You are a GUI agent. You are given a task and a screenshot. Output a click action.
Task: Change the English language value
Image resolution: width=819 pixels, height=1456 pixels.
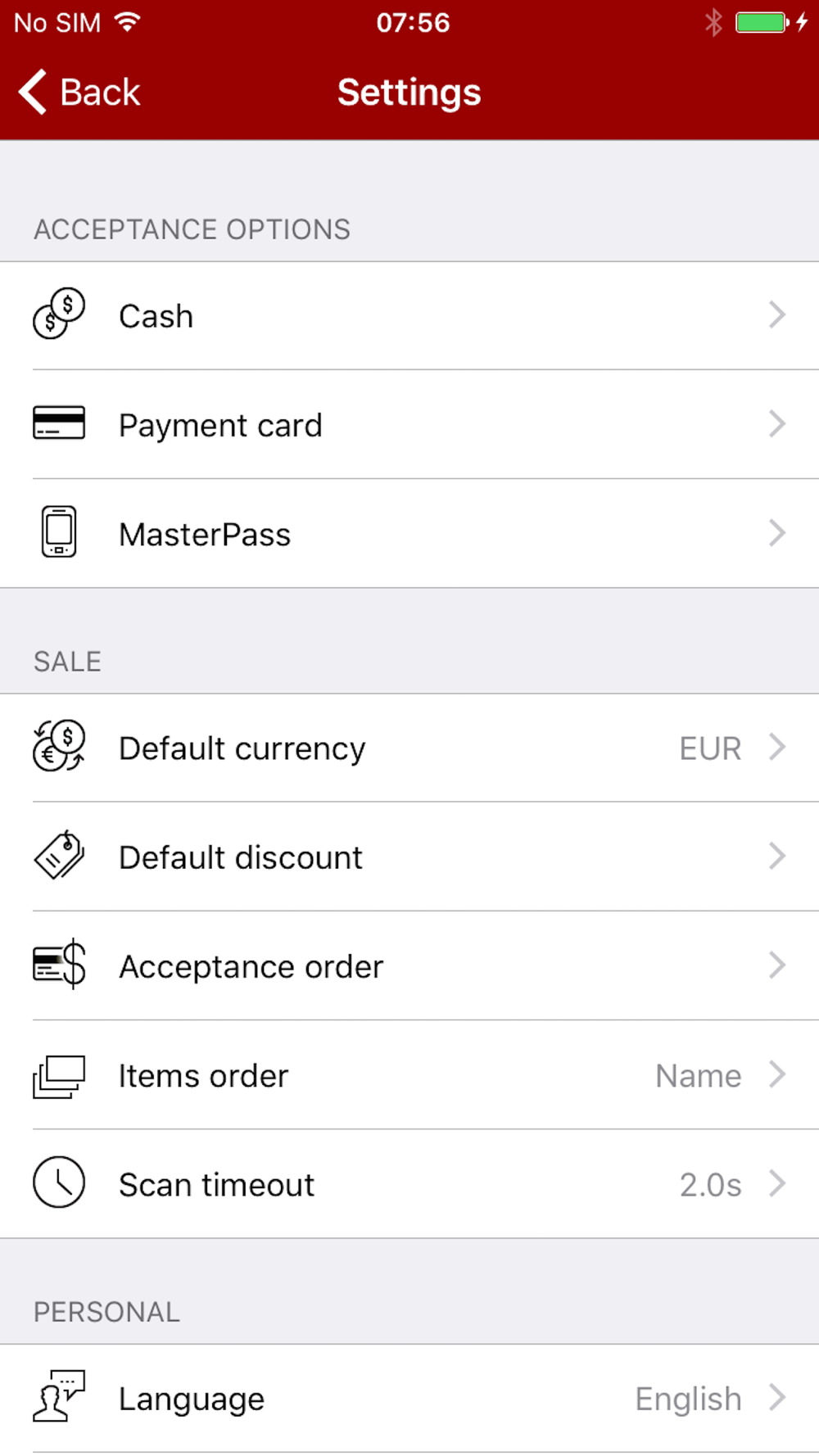click(688, 1399)
